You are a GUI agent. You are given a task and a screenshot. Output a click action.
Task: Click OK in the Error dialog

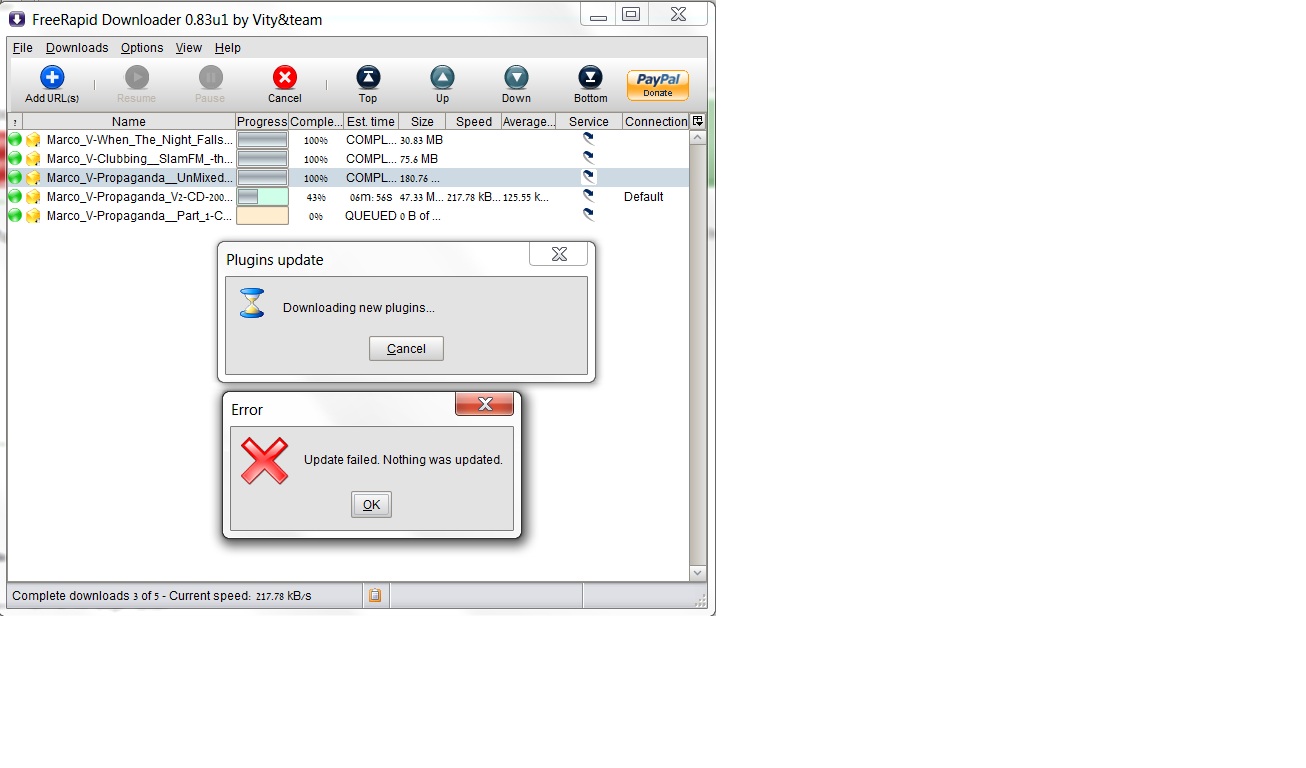click(371, 505)
